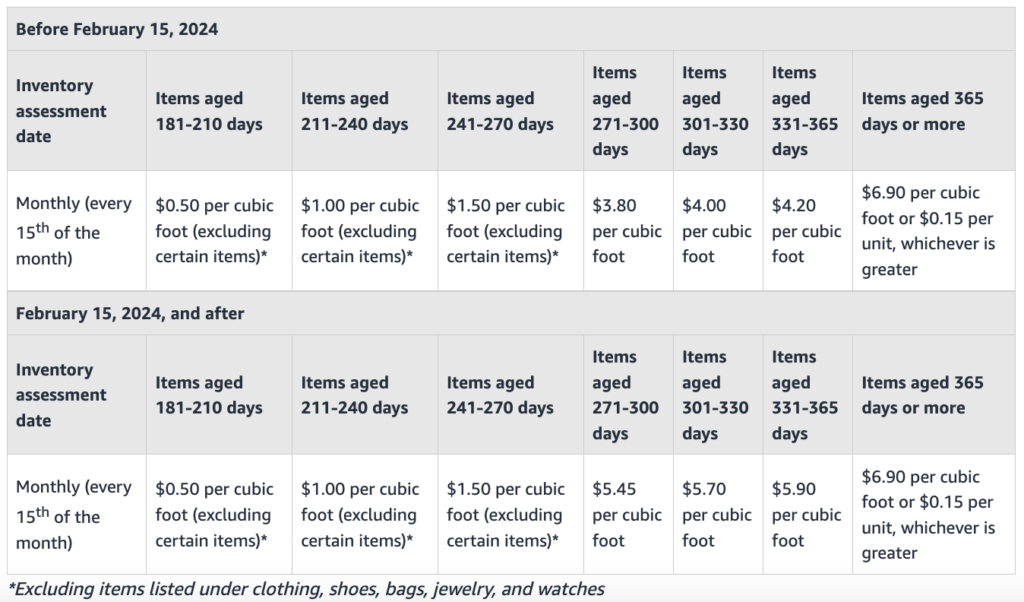The image size is (1024, 602).
Task: Click the footnote about excluded clothing and shoes
Action: pos(306,588)
